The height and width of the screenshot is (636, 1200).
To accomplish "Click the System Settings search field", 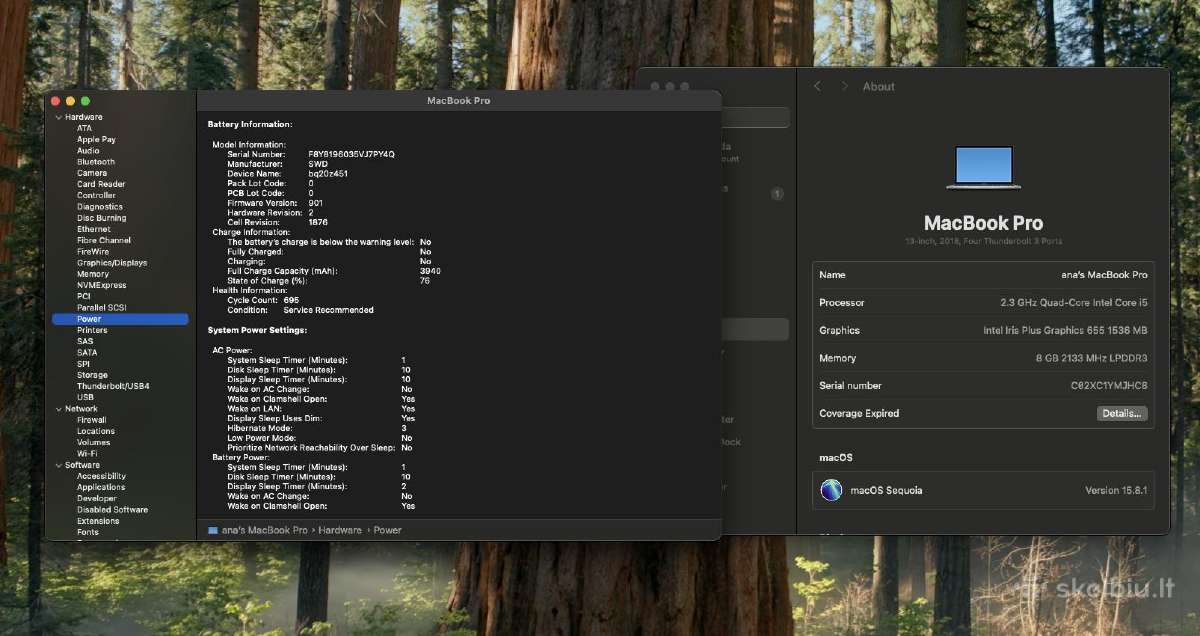I will [758, 117].
